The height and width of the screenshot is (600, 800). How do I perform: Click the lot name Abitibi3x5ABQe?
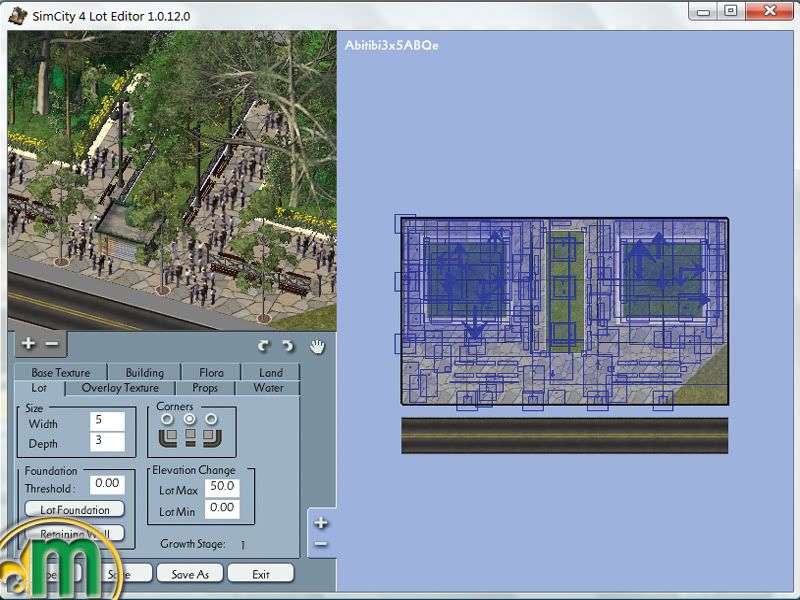(x=391, y=45)
